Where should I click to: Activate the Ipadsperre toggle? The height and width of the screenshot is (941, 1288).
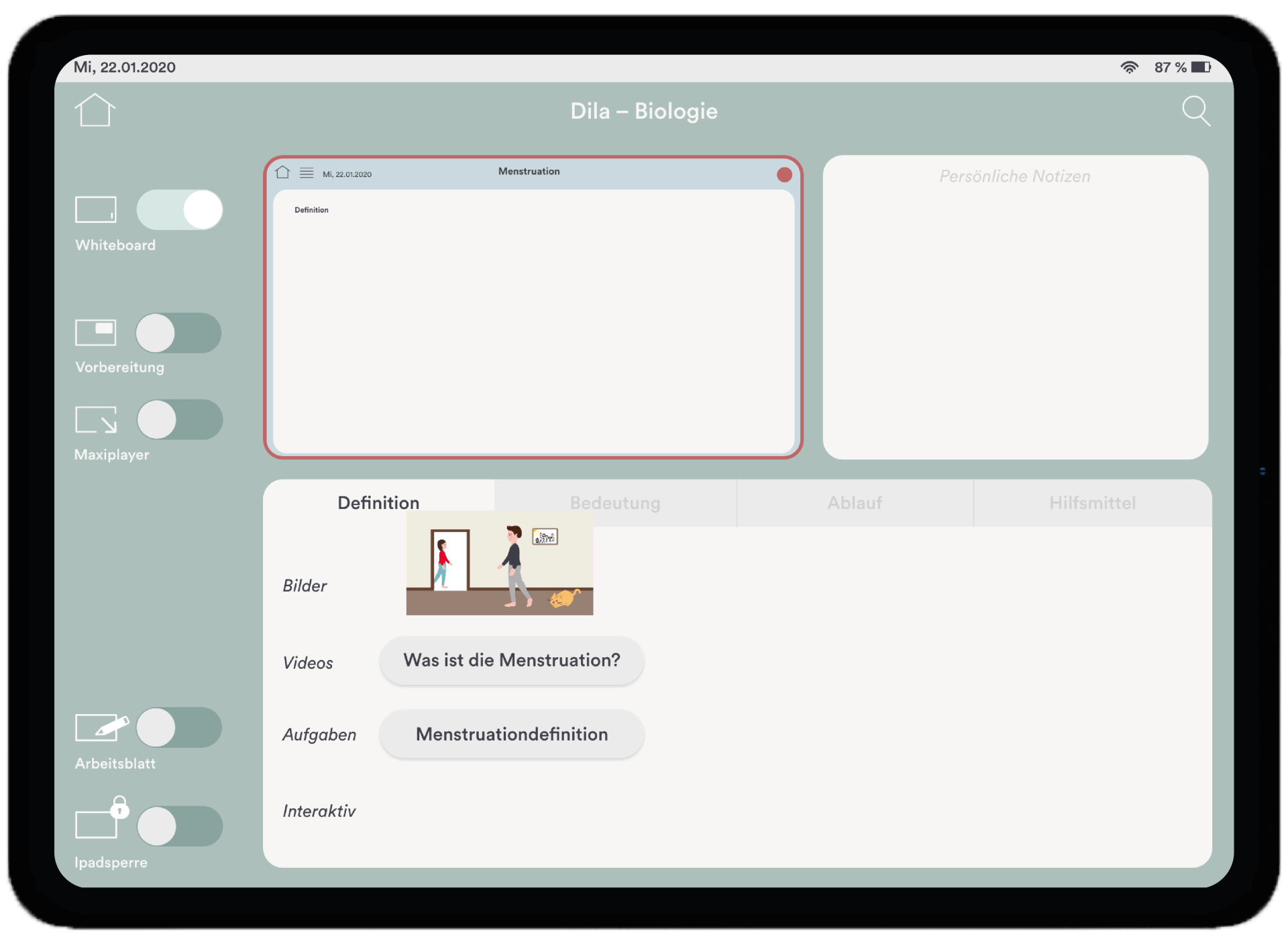pyautogui.click(x=180, y=826)
